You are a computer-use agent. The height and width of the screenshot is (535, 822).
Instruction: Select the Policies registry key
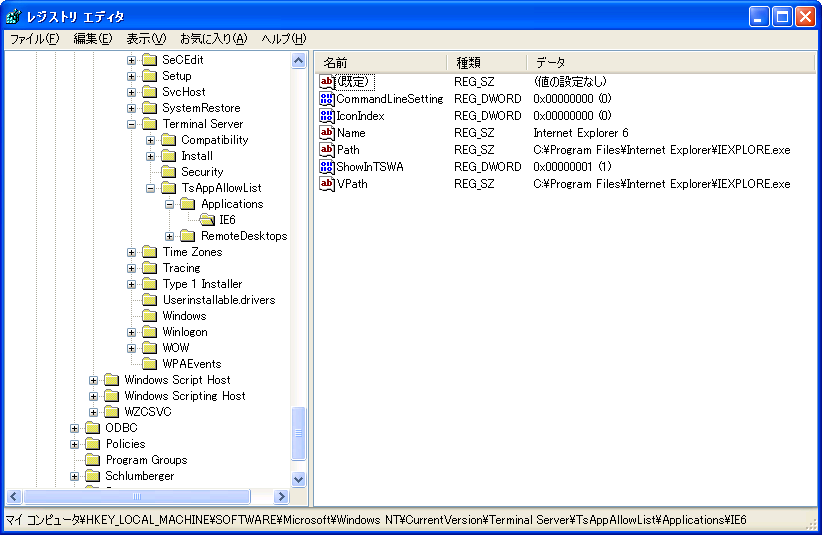[x=125, y=444]
